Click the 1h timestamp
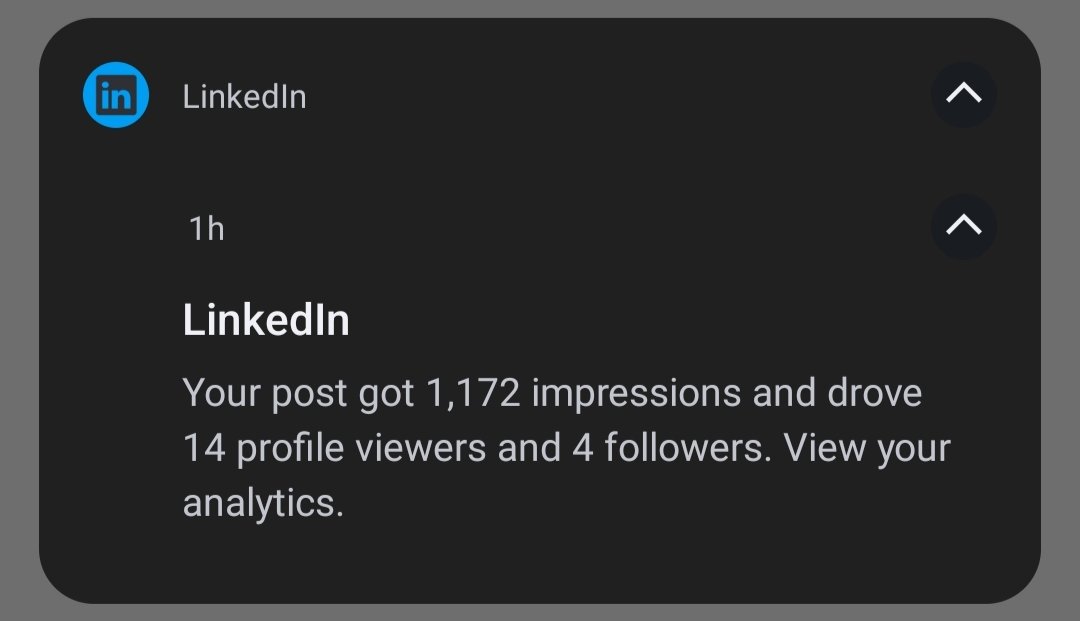This screenshot has width=1080, height=621. tap(207, 229)
